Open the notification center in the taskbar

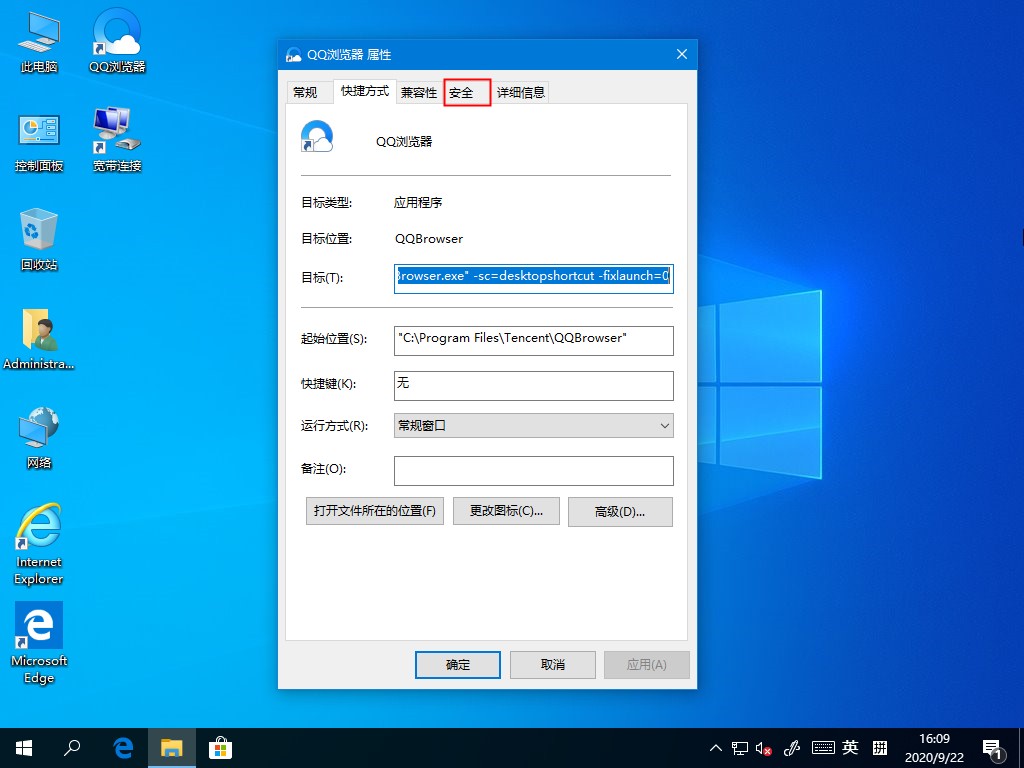[x=993, y=747]
